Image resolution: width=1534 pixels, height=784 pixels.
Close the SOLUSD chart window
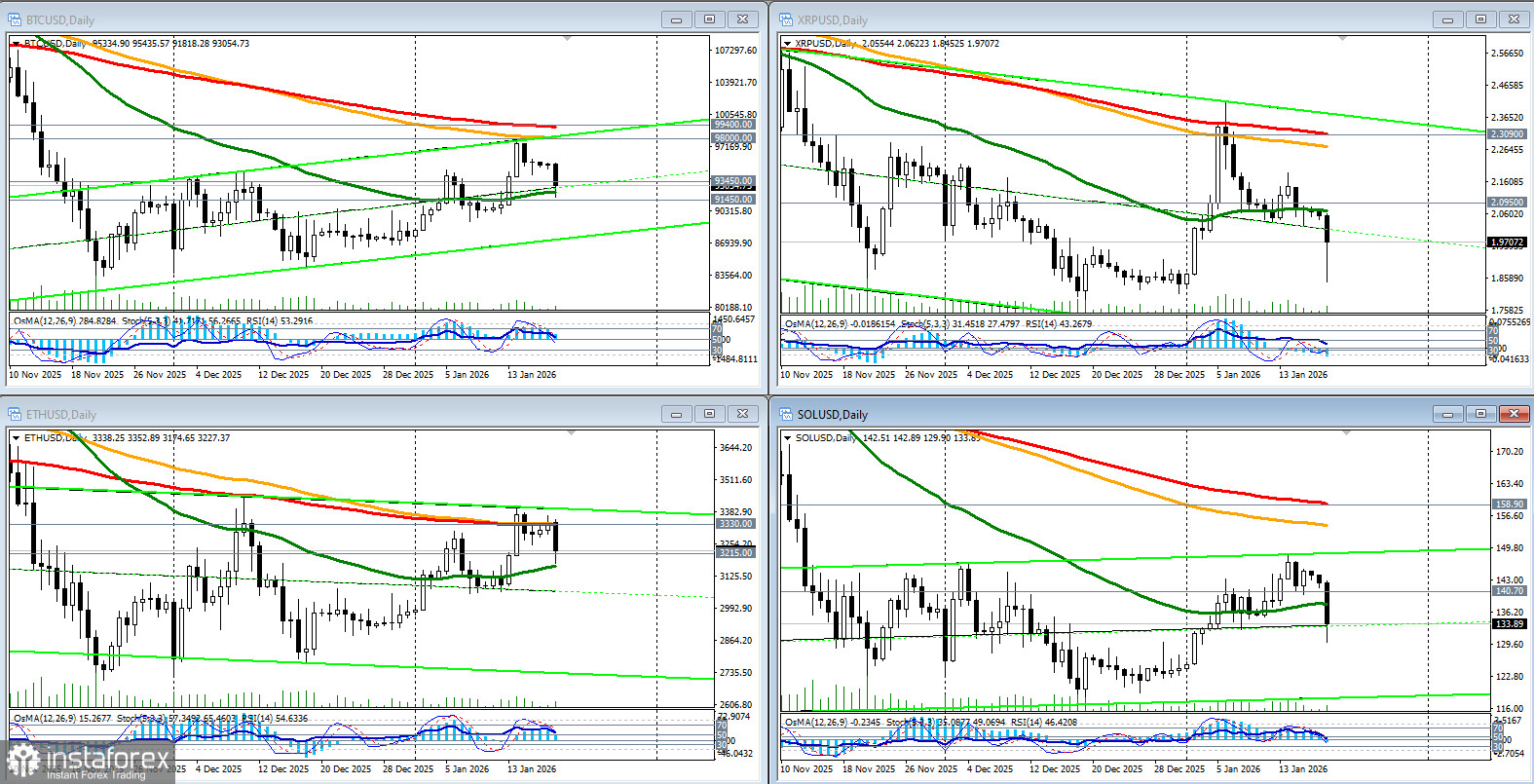pos(1514,414)
